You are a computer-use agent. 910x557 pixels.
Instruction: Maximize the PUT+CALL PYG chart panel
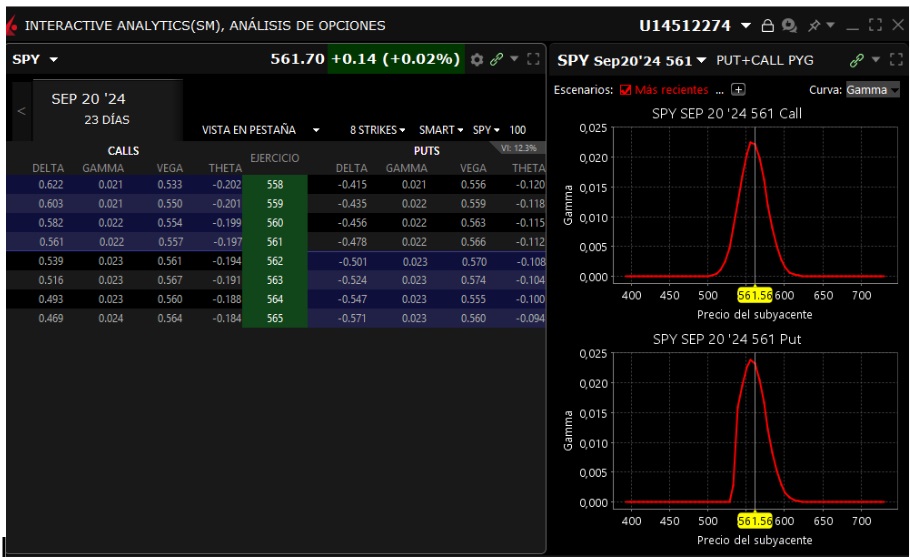(897, 62)
